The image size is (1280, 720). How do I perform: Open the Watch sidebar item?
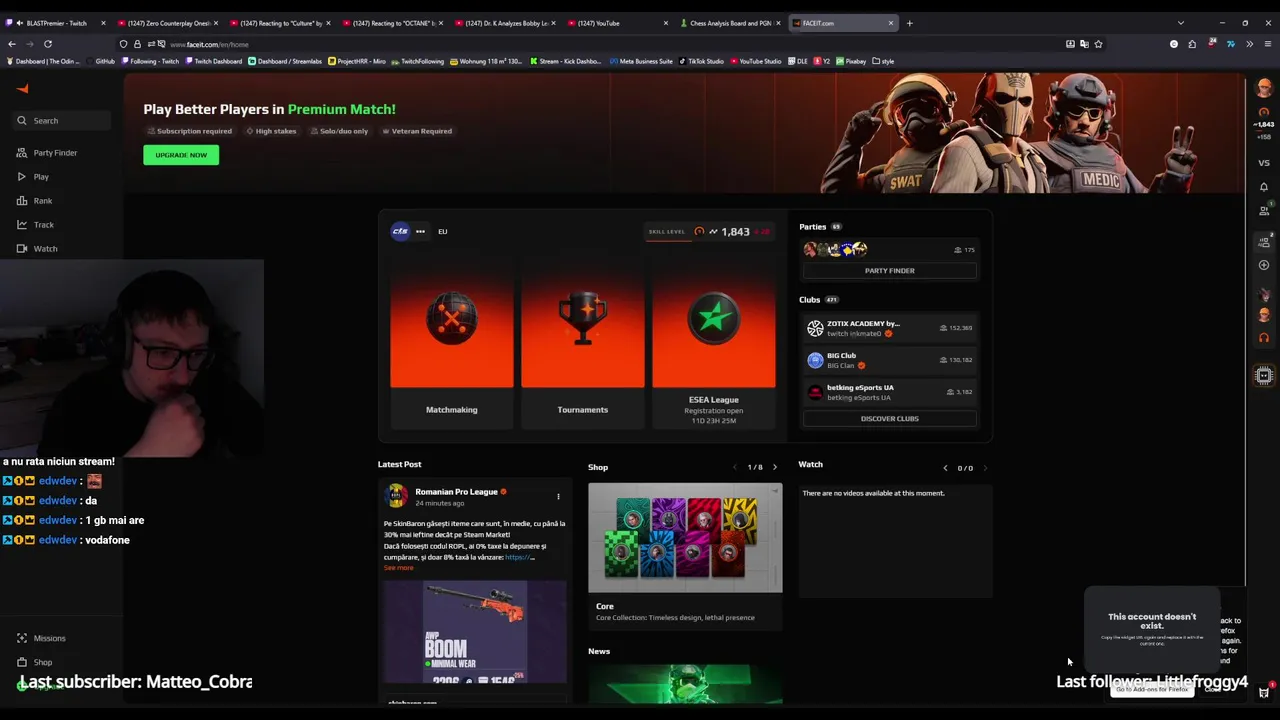(x=45, y=249)
